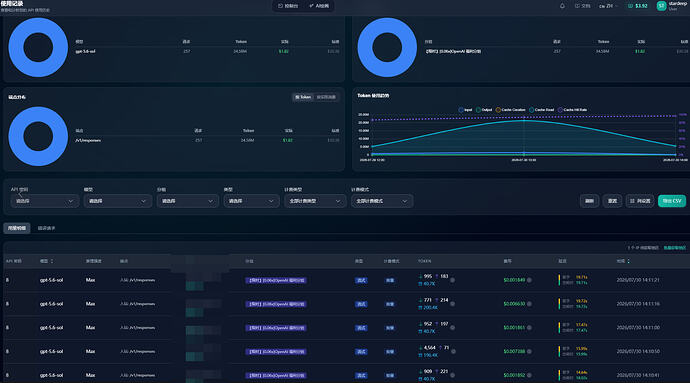Click the ST user avatar icon
Viewport: 690px width, 383px height.
click(x=661, y=6)
